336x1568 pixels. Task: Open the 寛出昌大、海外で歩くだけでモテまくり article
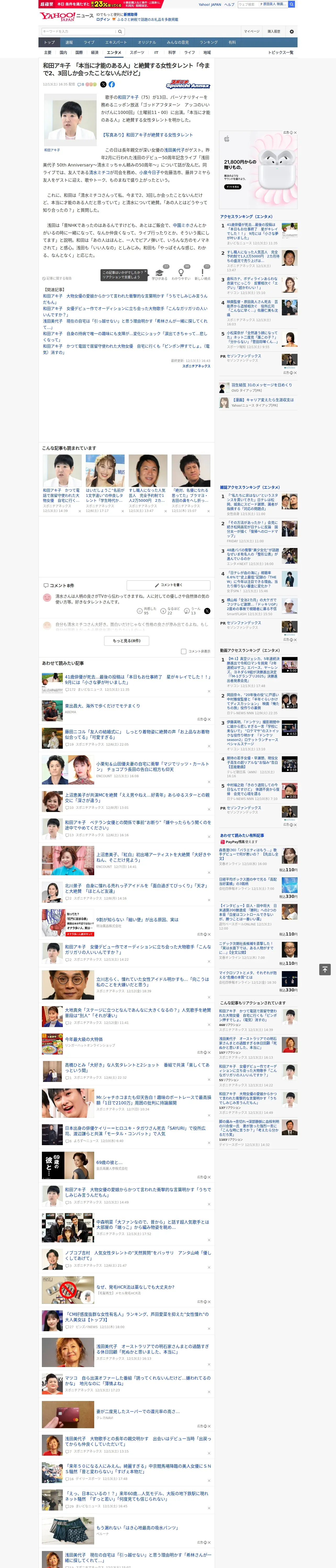click(x=102, y=706)
